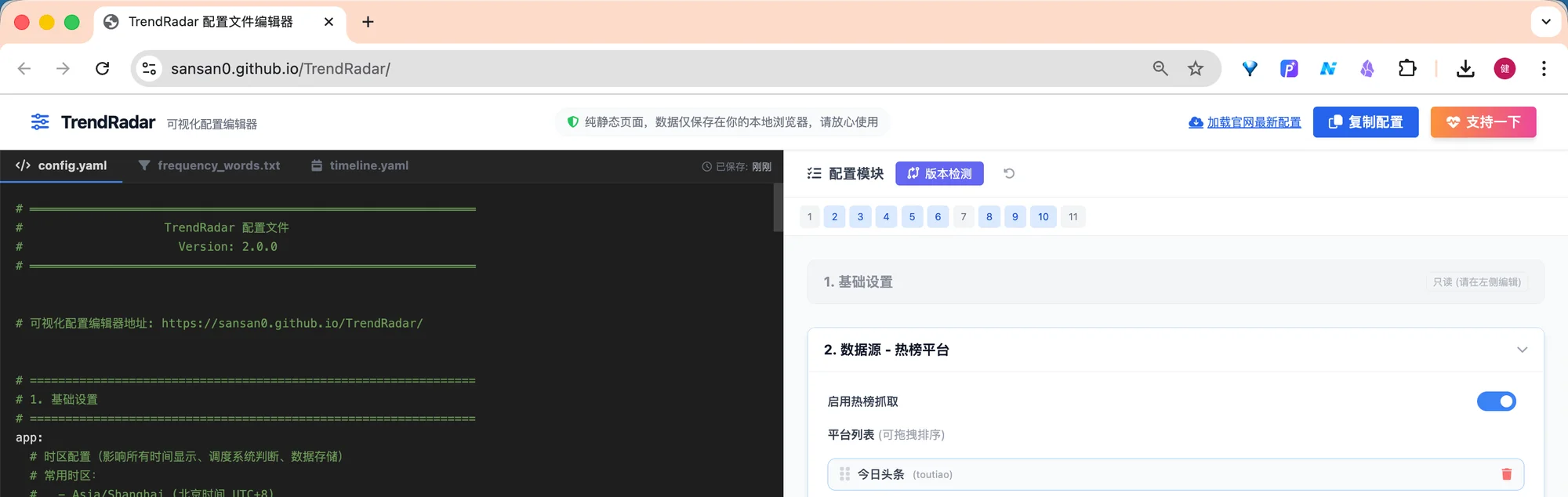This screenshot has width=1568, height=497.
Task: Click the zoom magnifier icon in address bar
Action: 1160,68
